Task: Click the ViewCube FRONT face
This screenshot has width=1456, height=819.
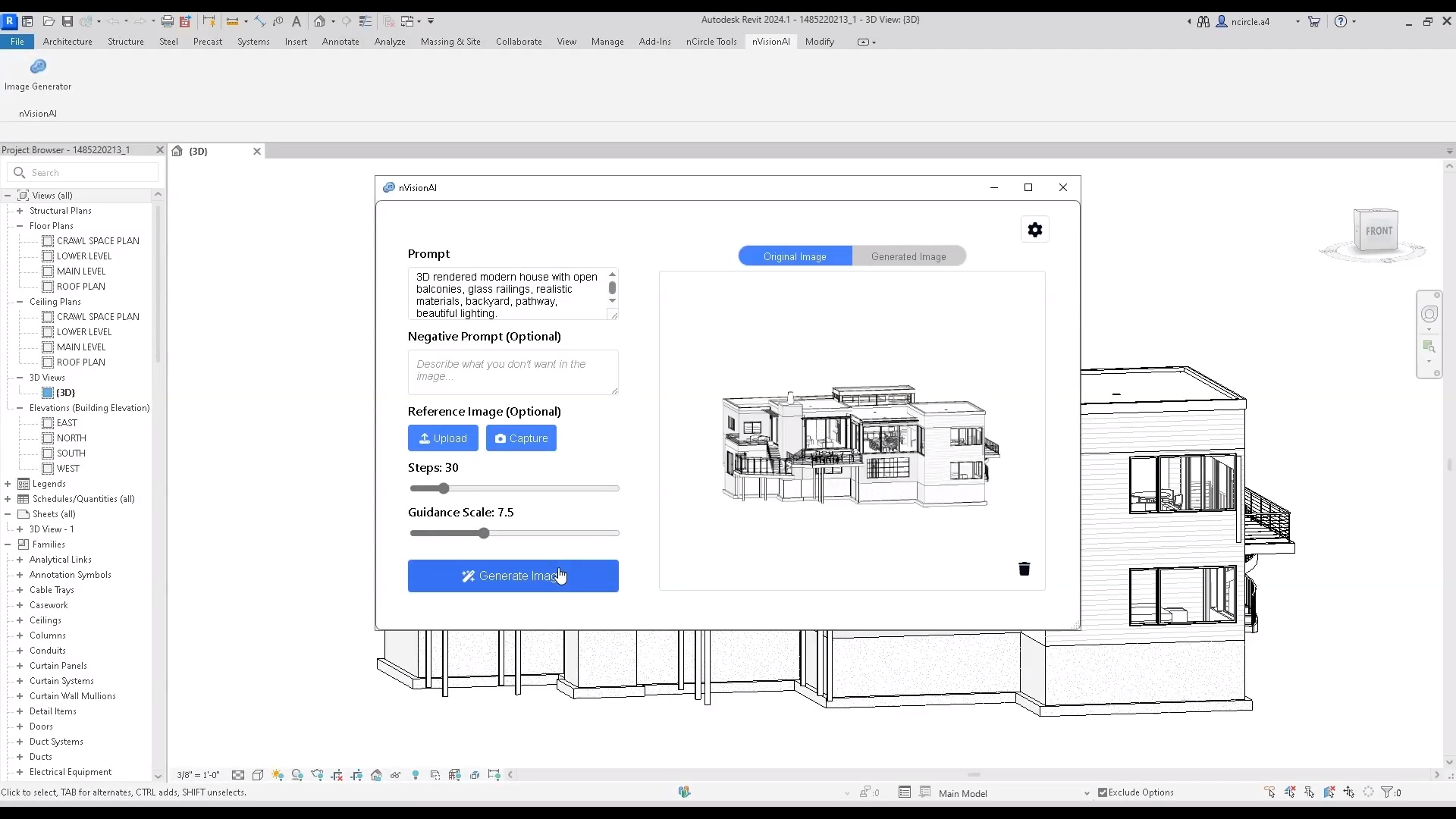Action: (x=1378, y=231)
